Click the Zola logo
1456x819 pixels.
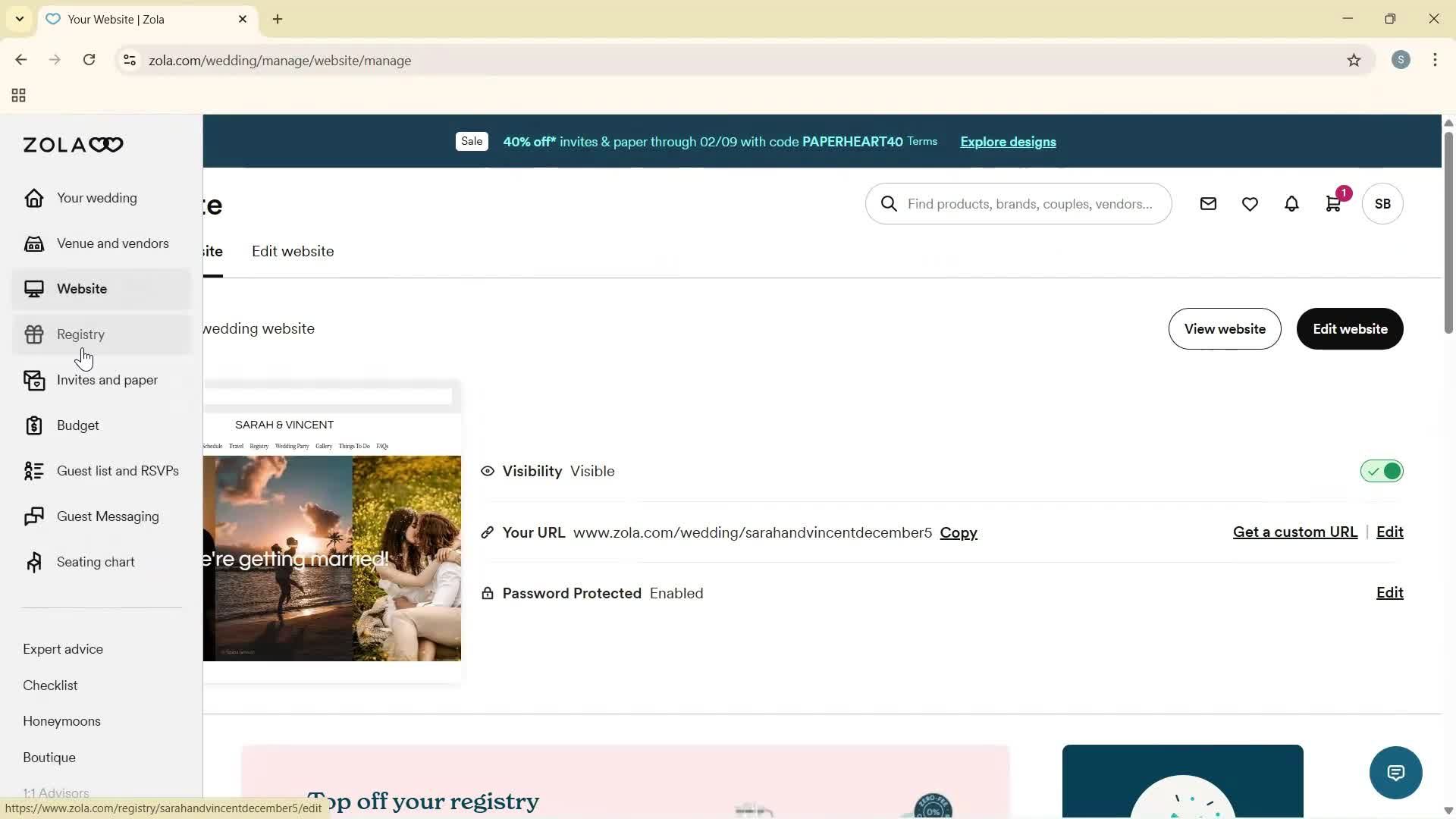[72, 144]
